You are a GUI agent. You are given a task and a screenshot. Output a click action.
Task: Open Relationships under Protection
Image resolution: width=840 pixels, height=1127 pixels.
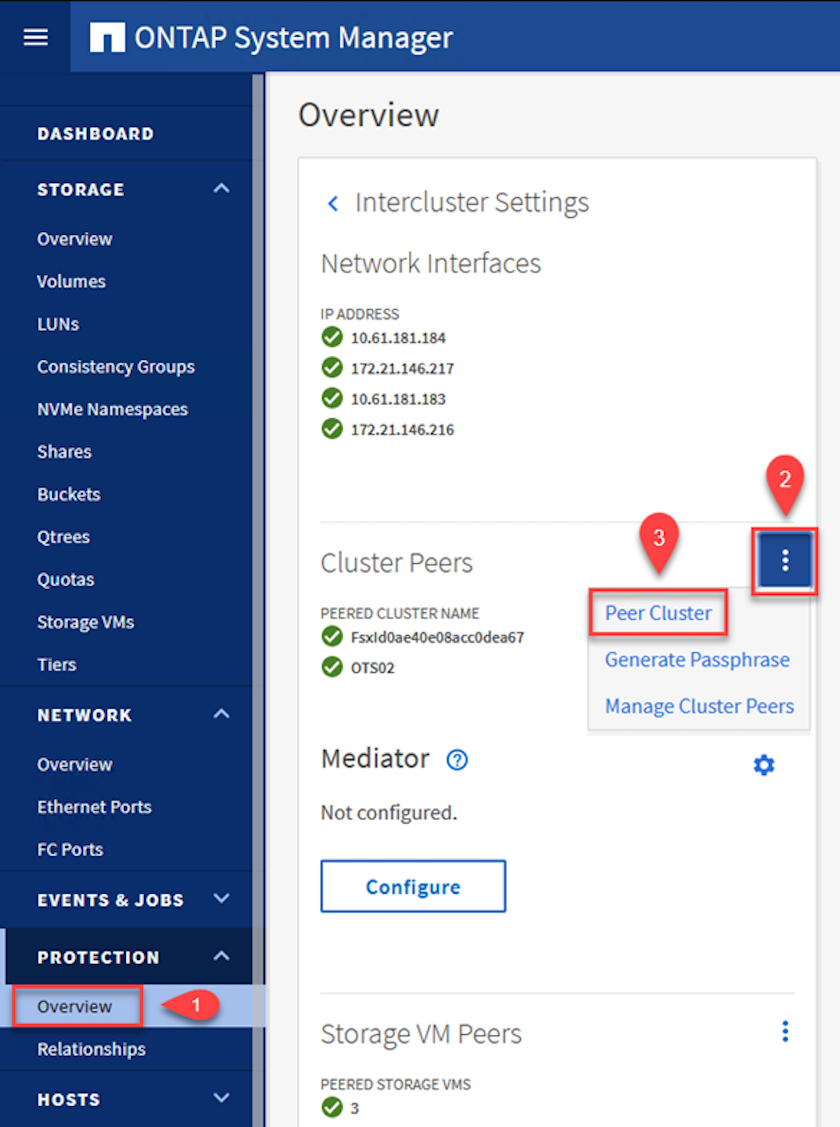coord(91,1049)
